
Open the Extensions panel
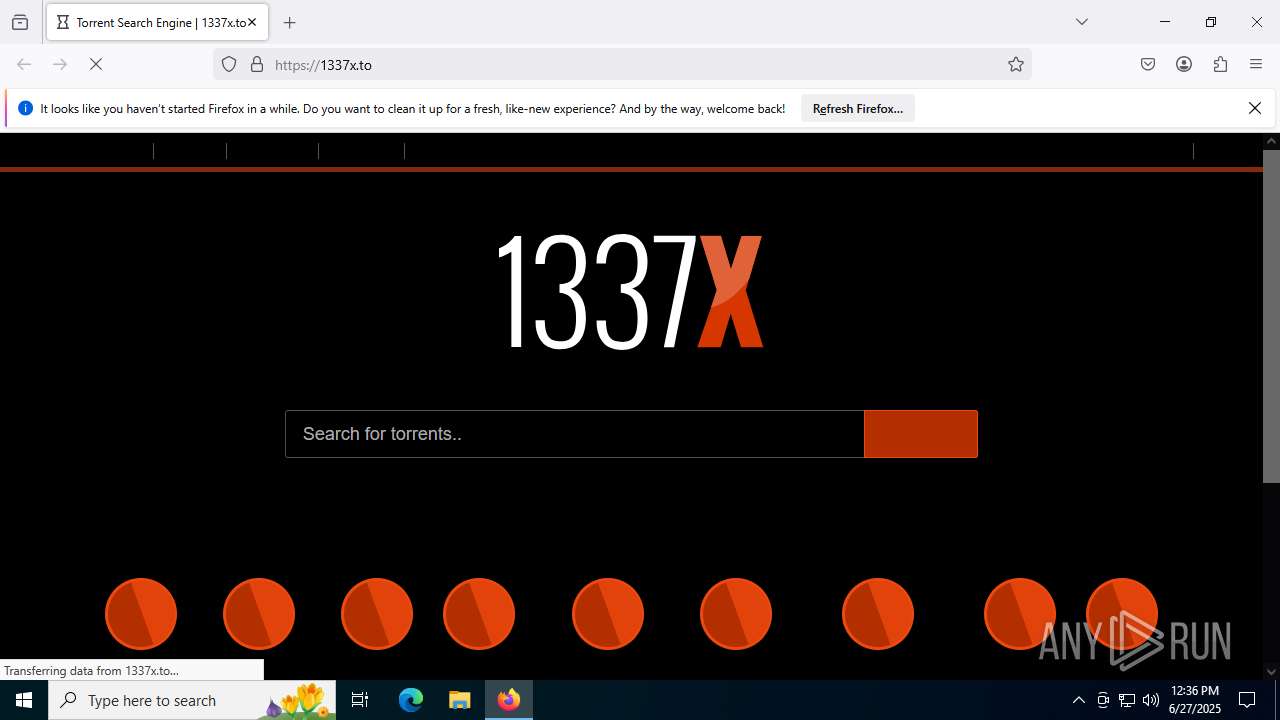coord(1220,64)
